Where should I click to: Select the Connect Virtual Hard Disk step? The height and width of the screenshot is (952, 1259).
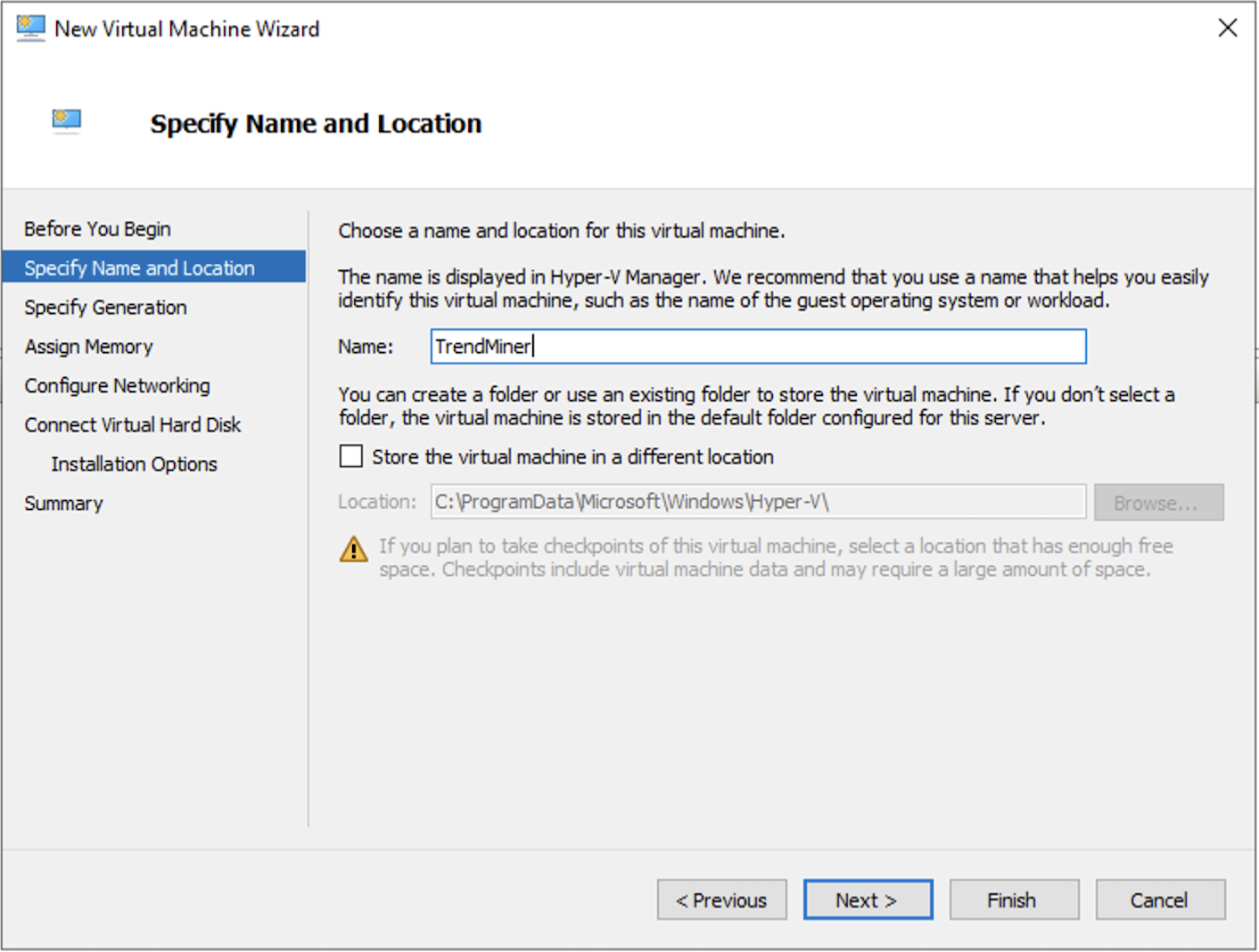[x=132, y=424]
